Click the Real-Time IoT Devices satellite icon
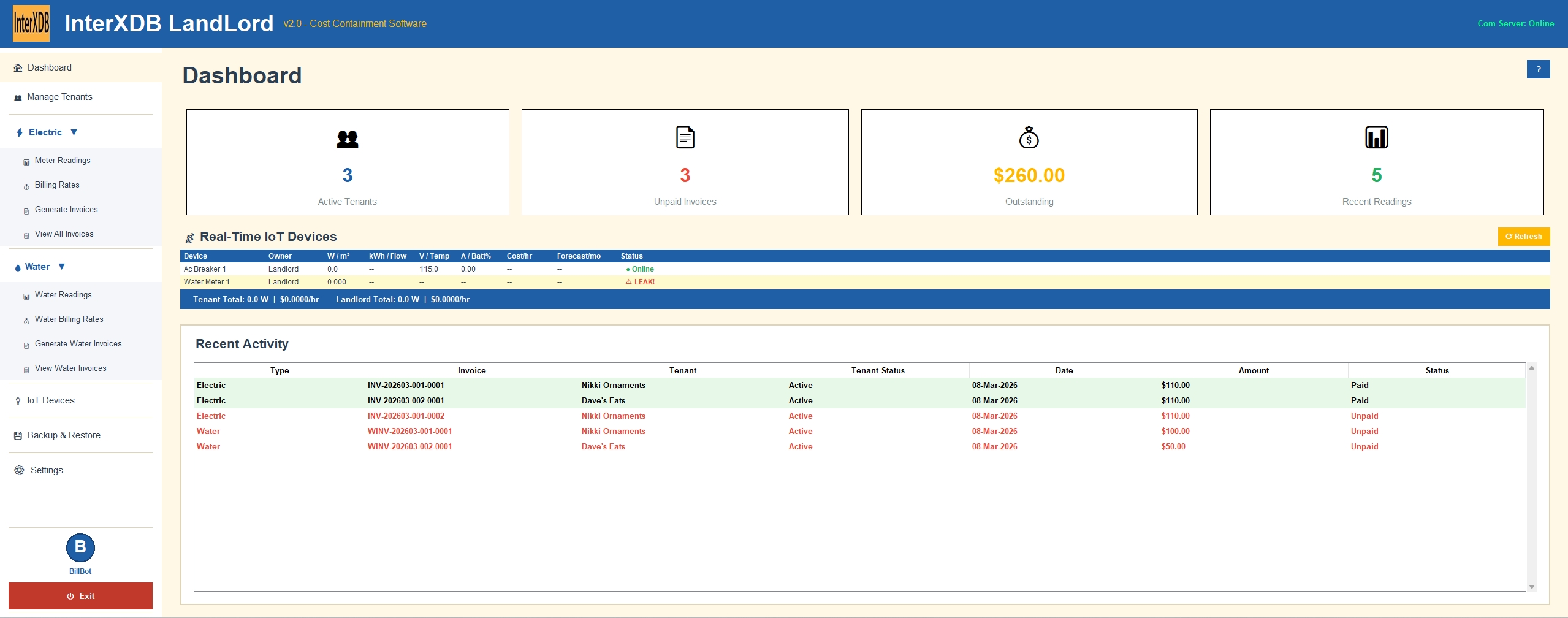 (190, 238)
